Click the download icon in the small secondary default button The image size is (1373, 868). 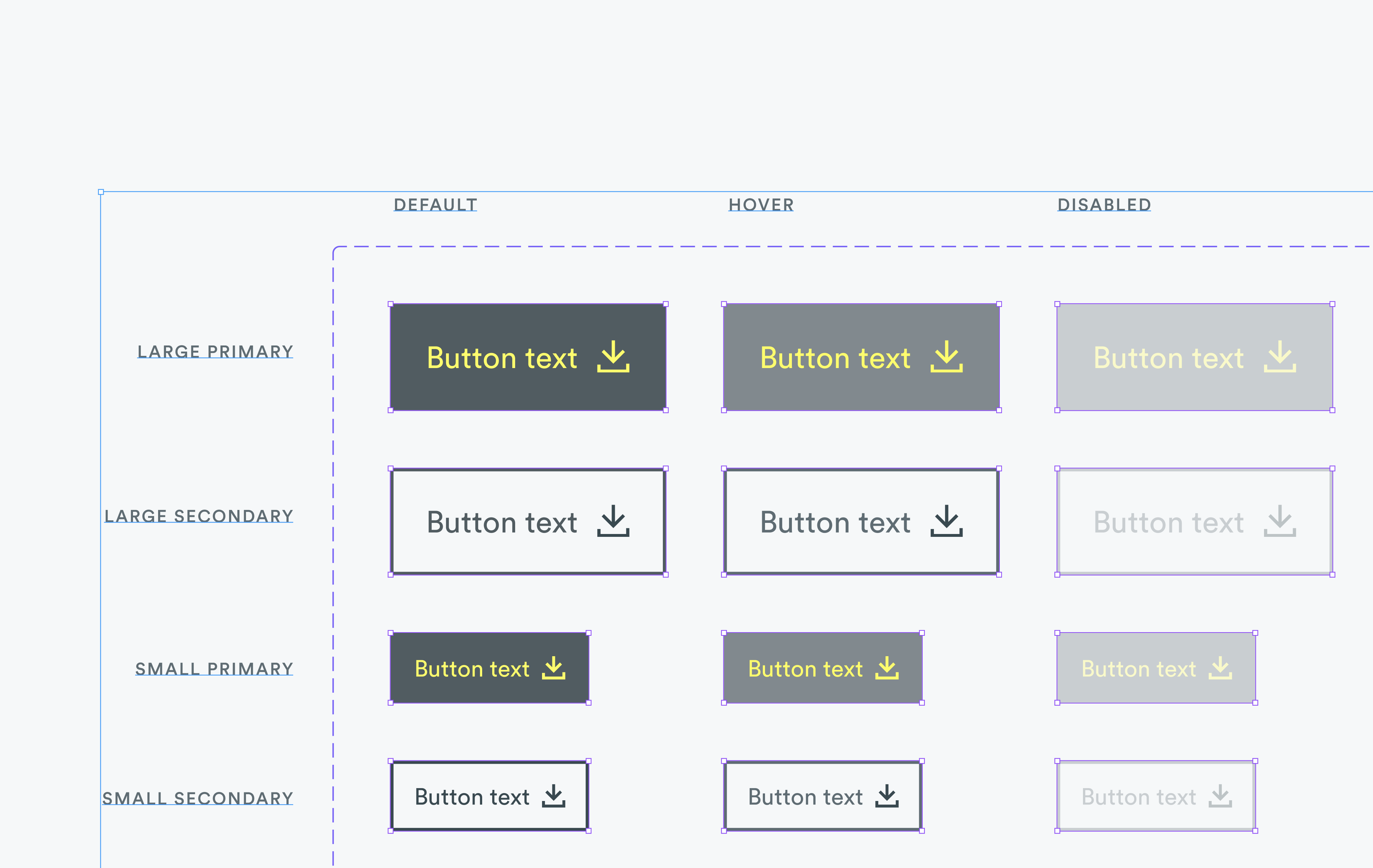click(554, 796)
